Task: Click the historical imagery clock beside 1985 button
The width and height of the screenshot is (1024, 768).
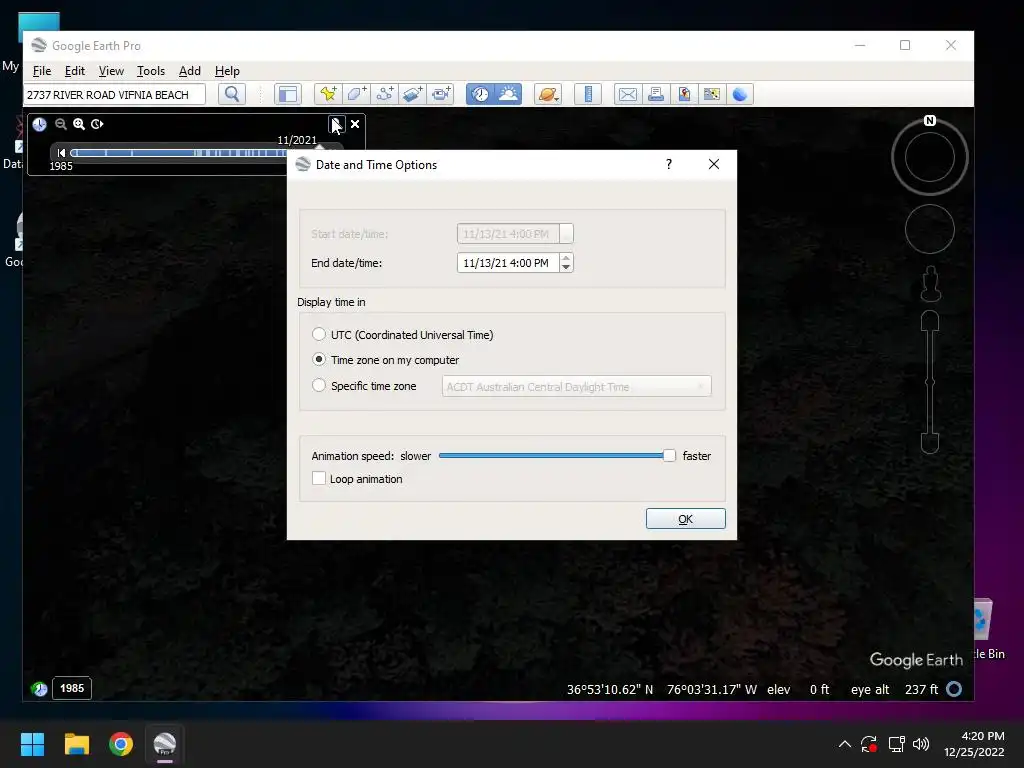Action: [x=39, y=688]
